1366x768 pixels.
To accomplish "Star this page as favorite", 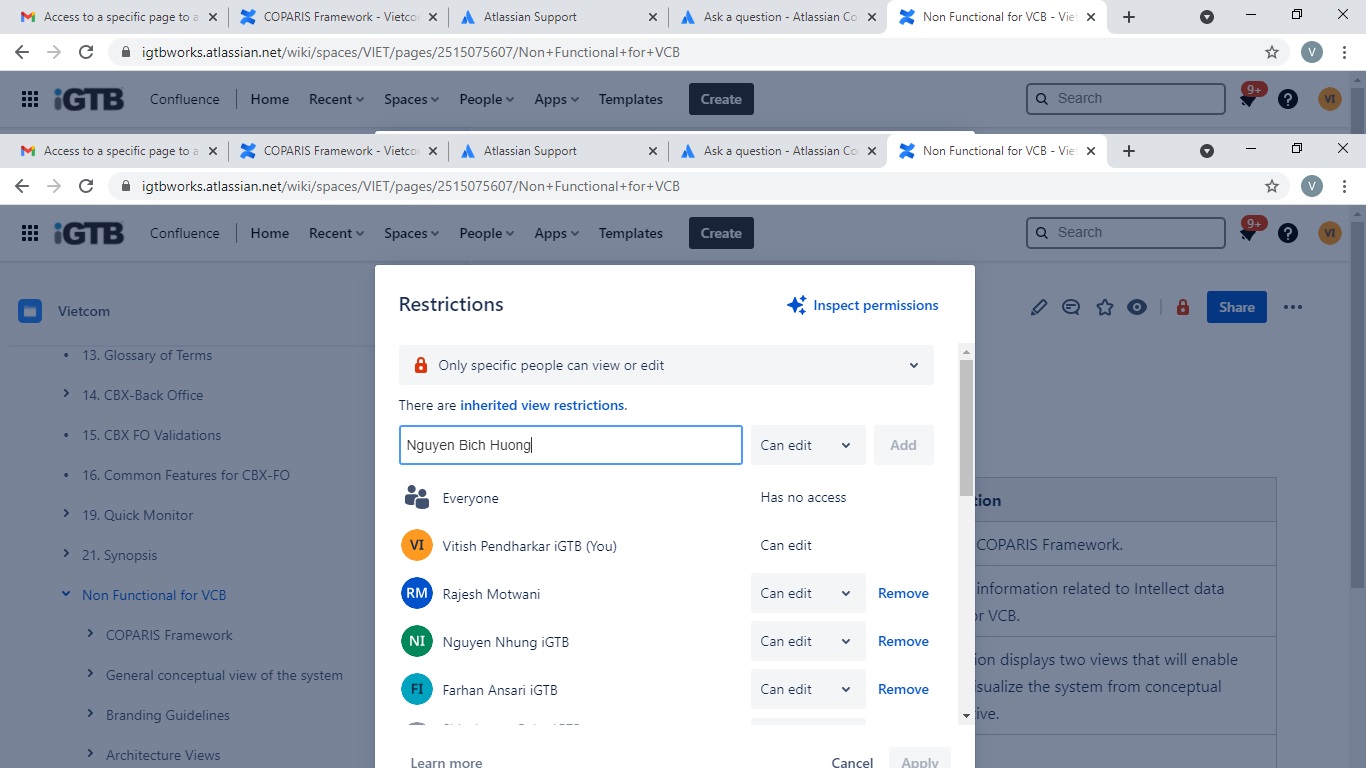I will 1104,307.
